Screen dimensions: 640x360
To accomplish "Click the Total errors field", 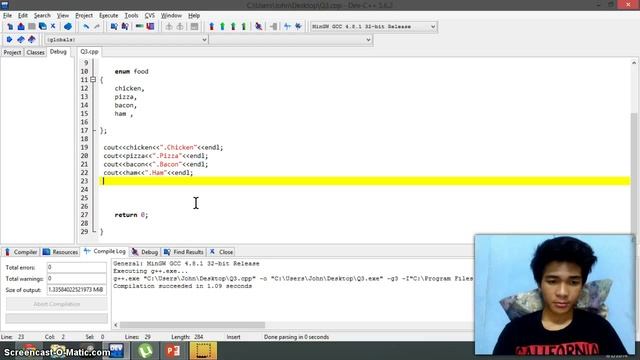I will point(76,267).
